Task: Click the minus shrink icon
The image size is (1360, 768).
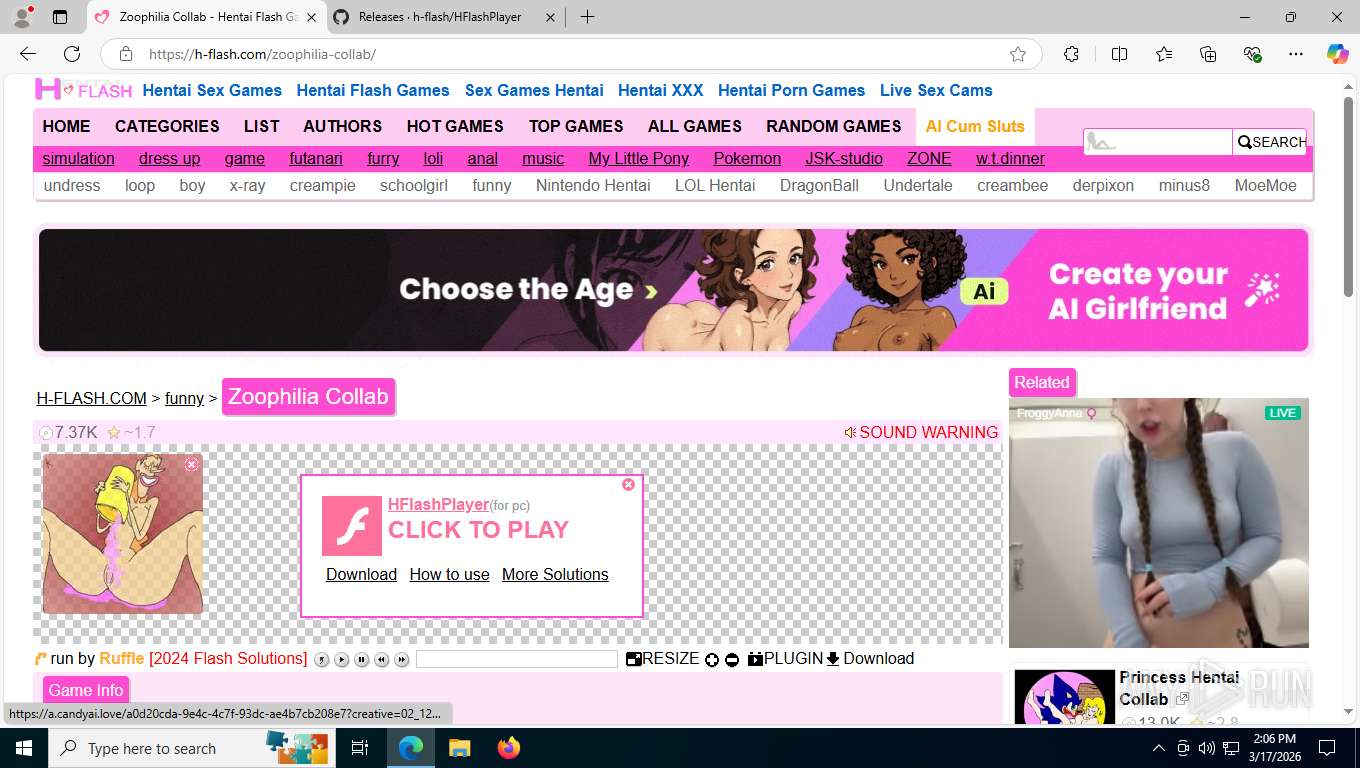Action: click(x=732, y=660)
